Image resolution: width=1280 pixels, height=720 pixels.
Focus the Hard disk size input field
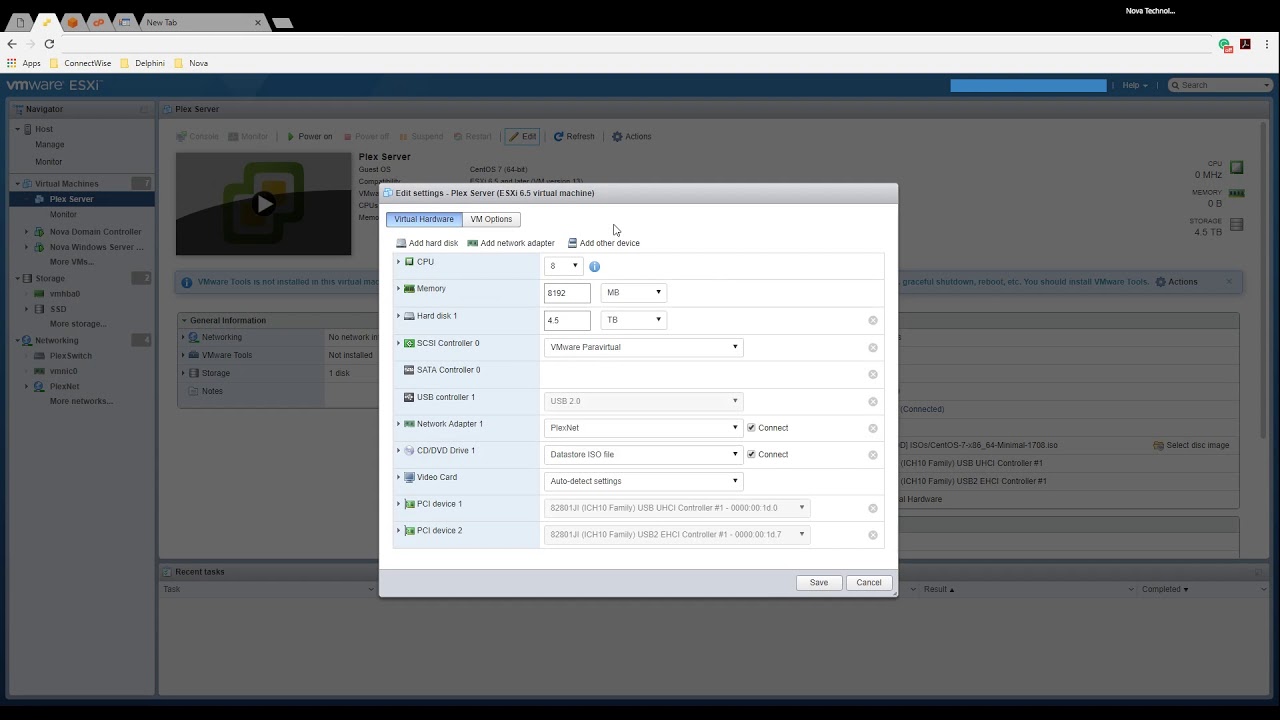click(567, 320)
